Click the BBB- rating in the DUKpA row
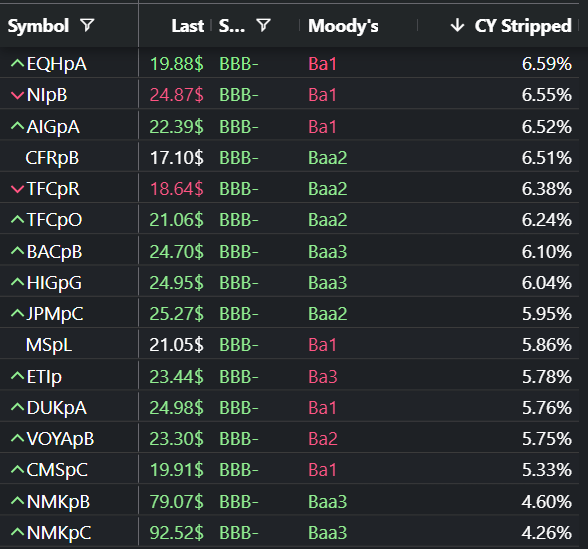588x549 pixels. point(239,407)
